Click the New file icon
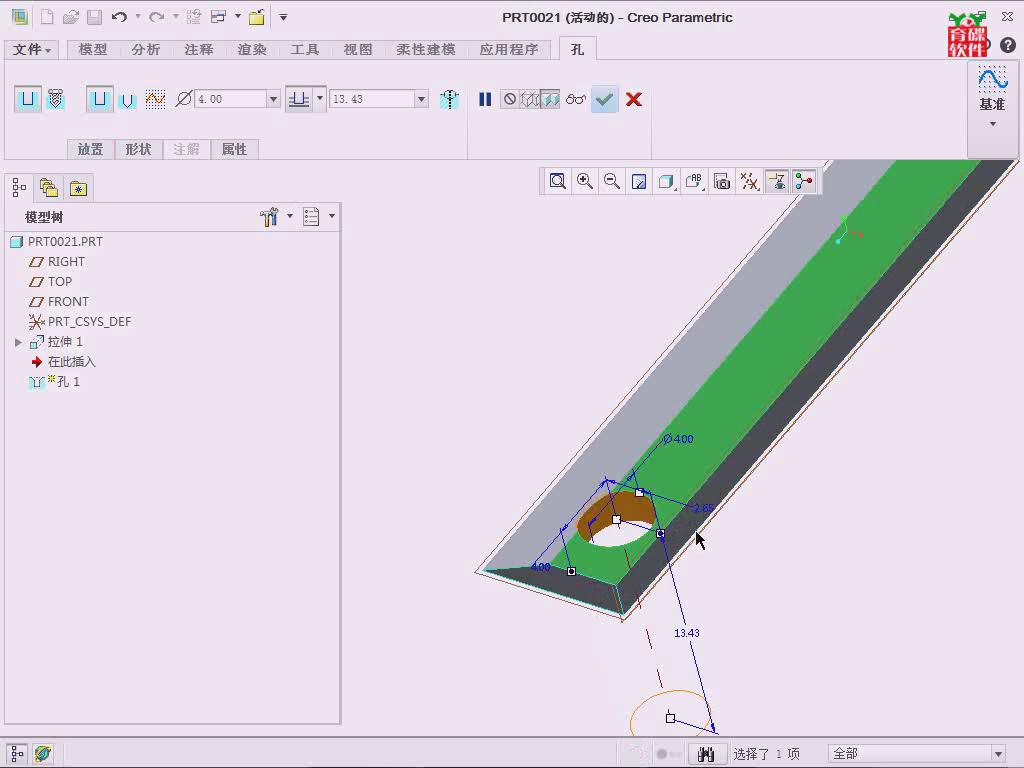 click(x=47, y=17)
